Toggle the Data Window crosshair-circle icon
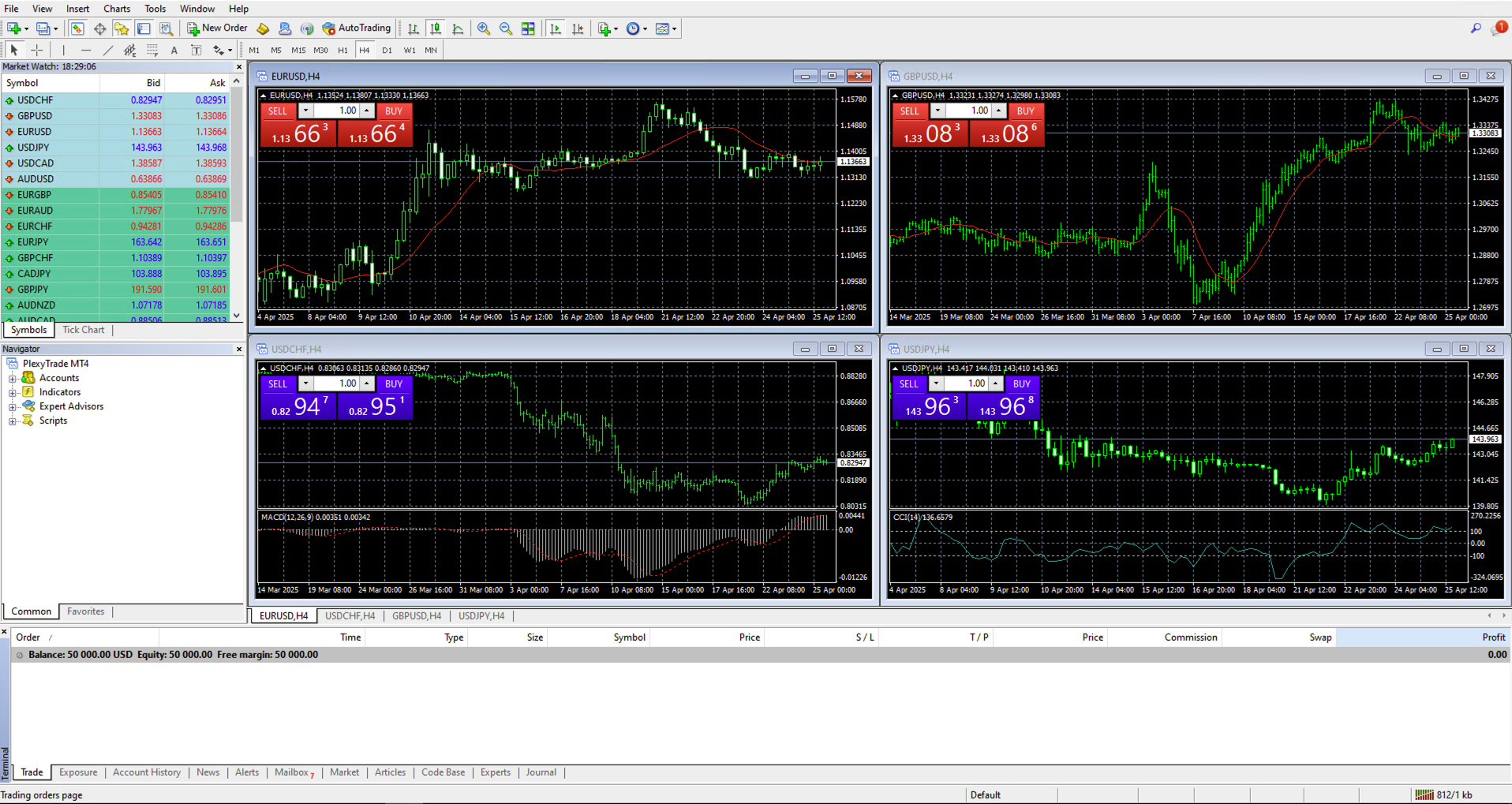Screen dimensions: 1512x804 [x=99, y=28]
